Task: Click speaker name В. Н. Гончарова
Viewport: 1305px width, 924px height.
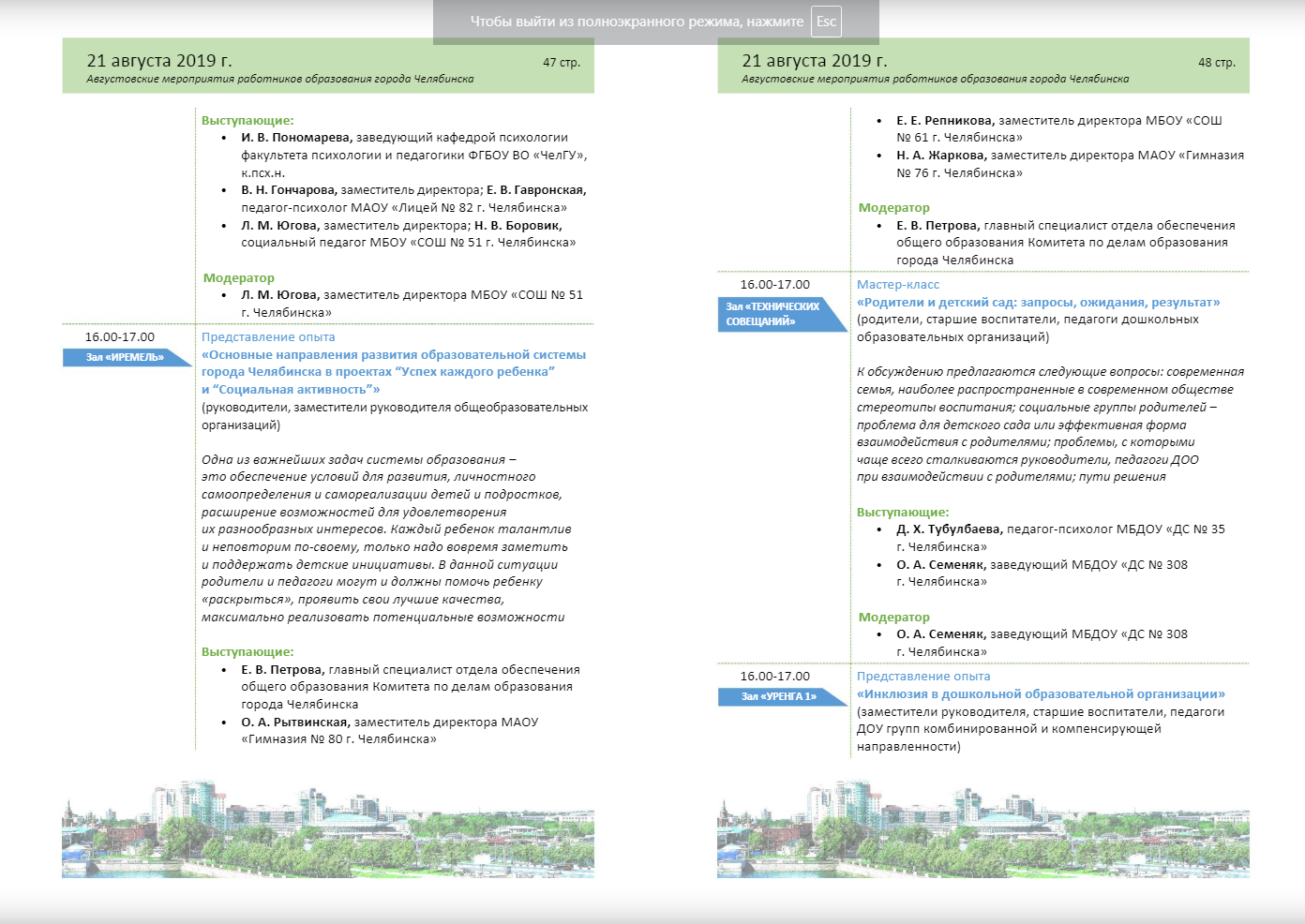Action: pos(289,190)
